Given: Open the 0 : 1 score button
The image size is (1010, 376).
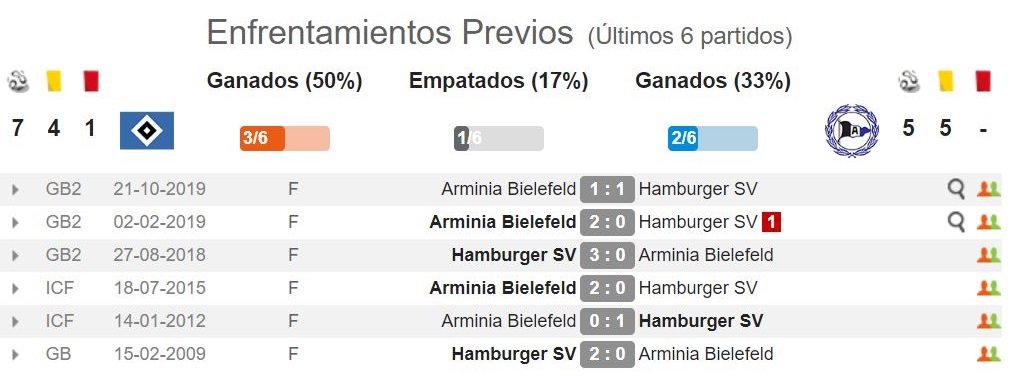Looking at the screenshot, I should coord(607,321).
